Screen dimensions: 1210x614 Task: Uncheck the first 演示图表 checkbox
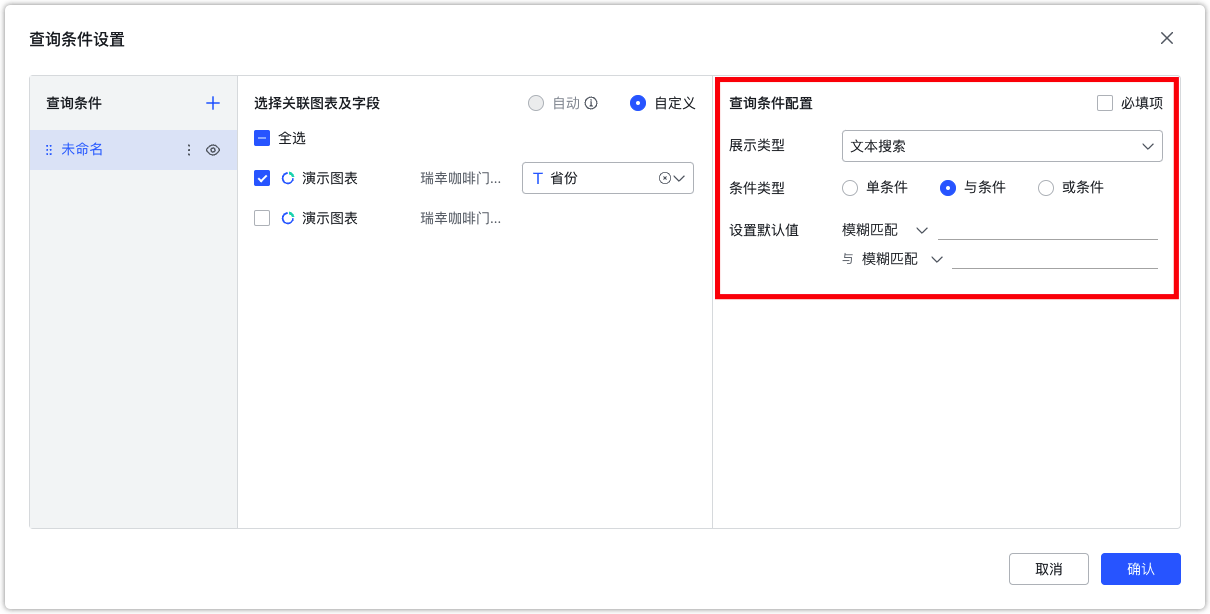[x=262, y=178]
